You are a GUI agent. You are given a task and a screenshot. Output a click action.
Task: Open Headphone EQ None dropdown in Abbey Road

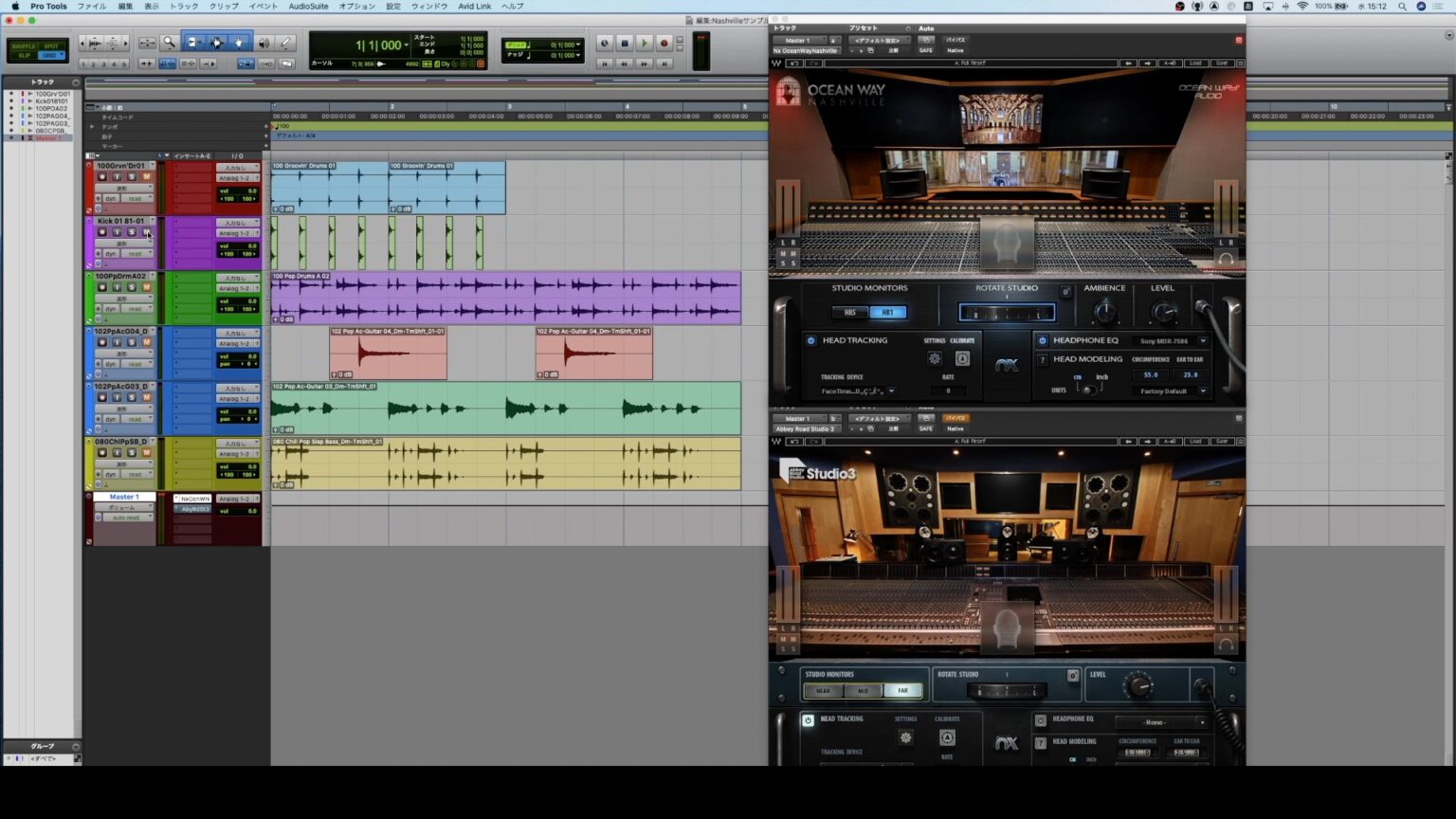(1161, 722)
